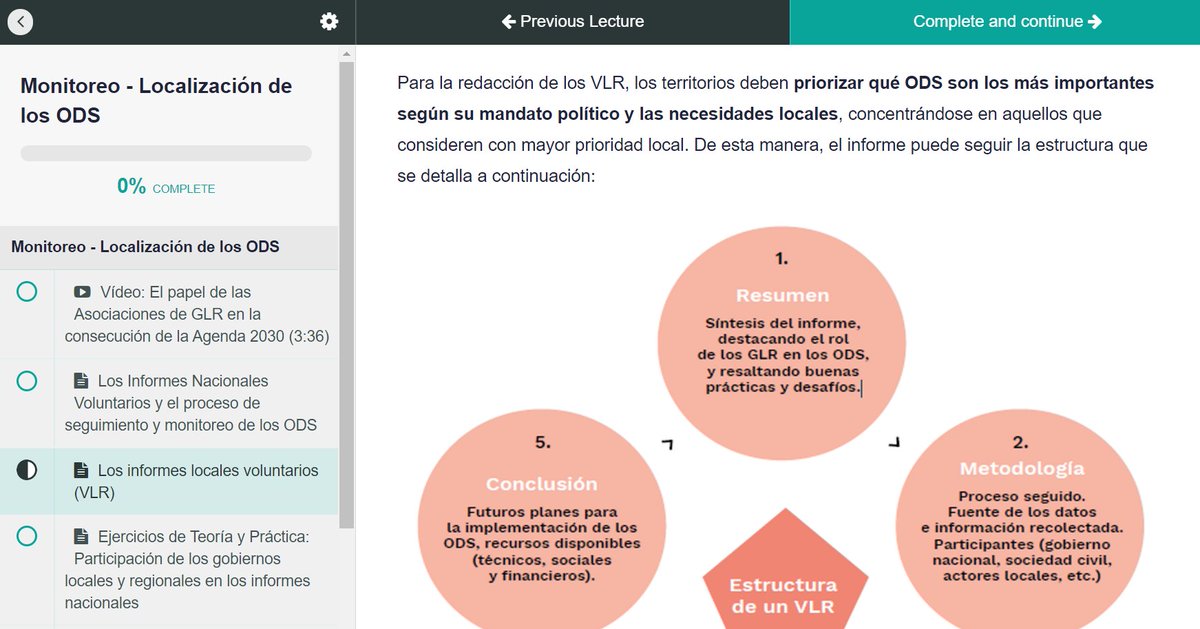Screen dimensions: 1200x629
Task: Click document icon of Ejercicios de Teoría y Práctica
Action: (81, 537)
